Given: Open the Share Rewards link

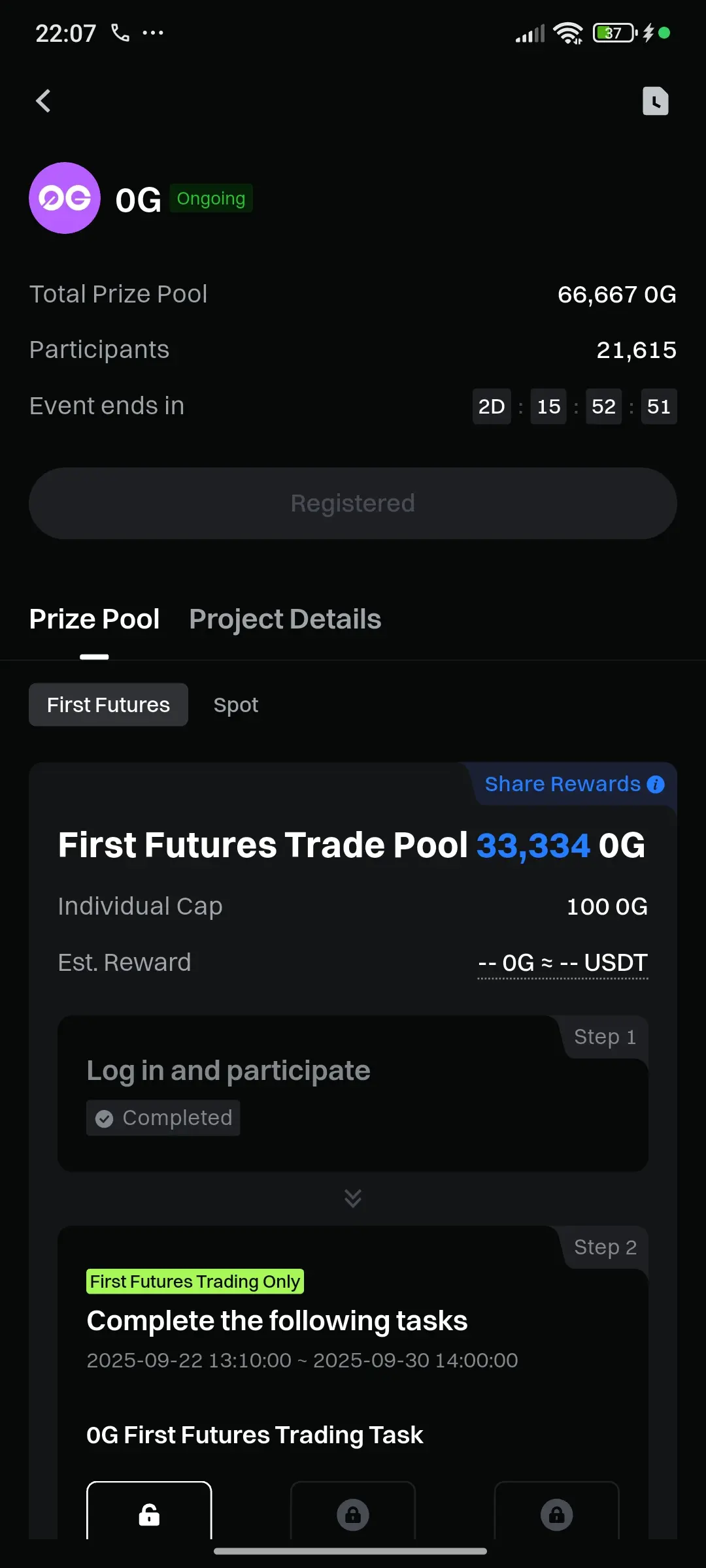Looking at the screenshot, I should click(x=562, y=784).
